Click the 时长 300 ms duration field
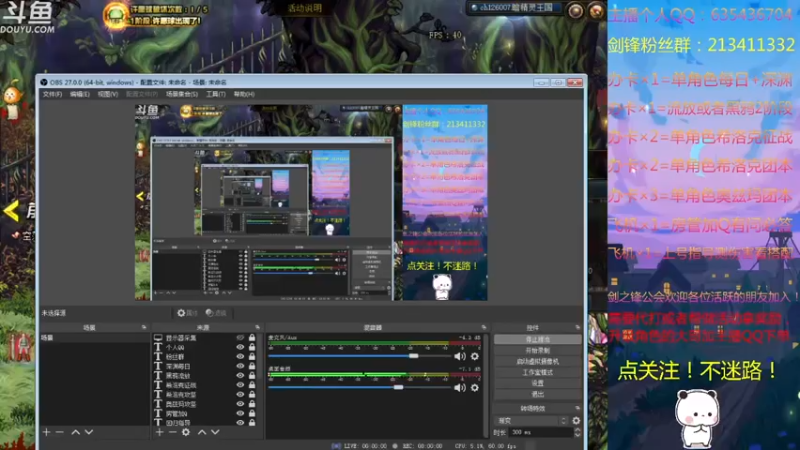 tap(541, 432)
